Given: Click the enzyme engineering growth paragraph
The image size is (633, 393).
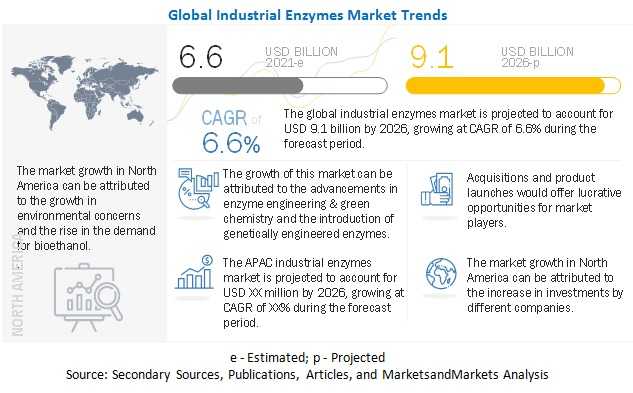Looking at the screenshot, I should 310,204.
